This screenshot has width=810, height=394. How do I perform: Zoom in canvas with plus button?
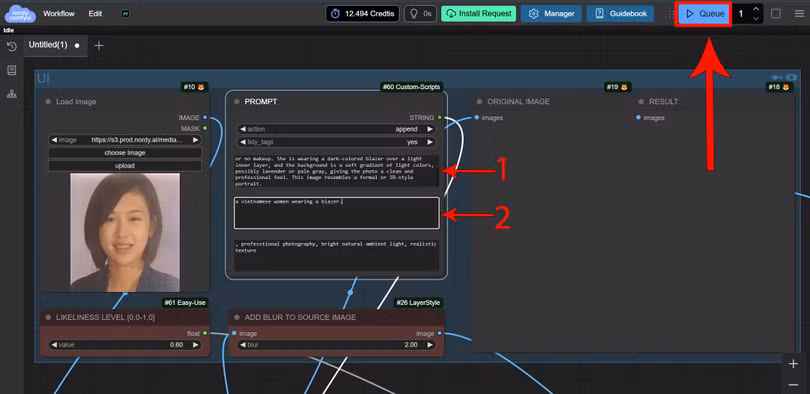[793, 364]
